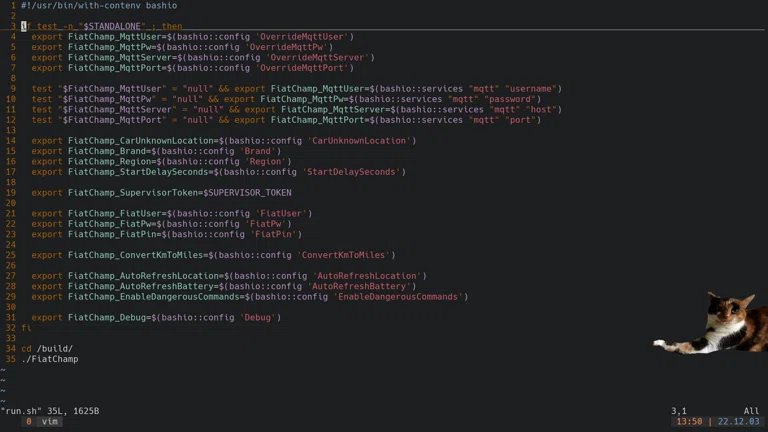The width and height of the screenshot is (768, 432).
Task: Click the "password" string on line 10
Action: coord(510,99)
